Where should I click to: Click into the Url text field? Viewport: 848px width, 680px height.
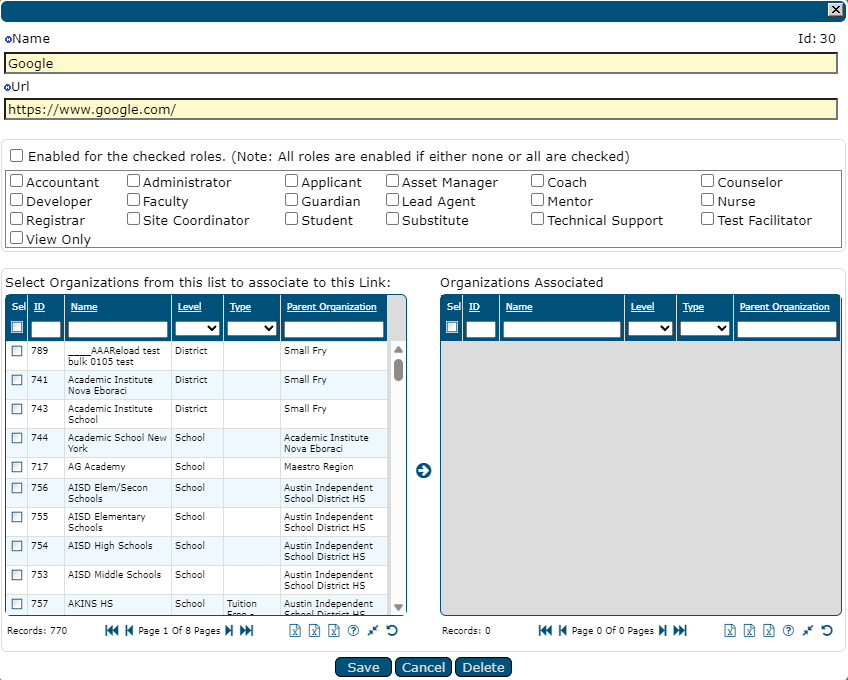coord(420,110)
